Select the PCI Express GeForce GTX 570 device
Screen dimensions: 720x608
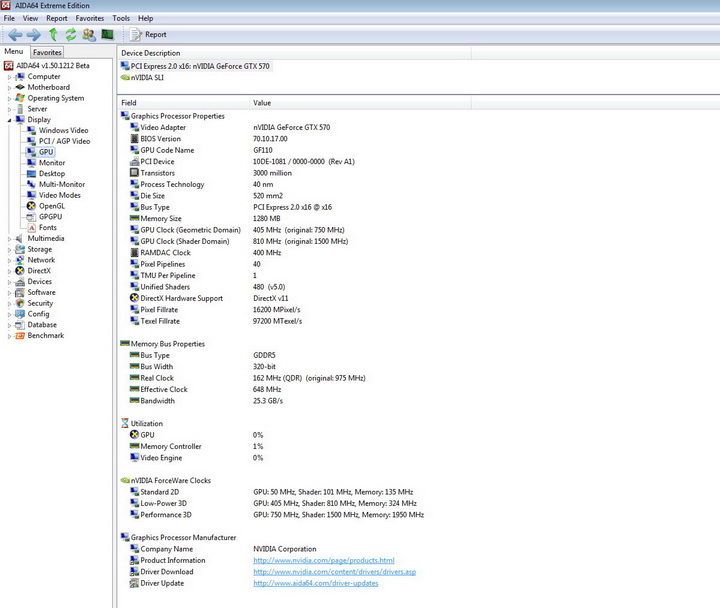tap(196, 66)
